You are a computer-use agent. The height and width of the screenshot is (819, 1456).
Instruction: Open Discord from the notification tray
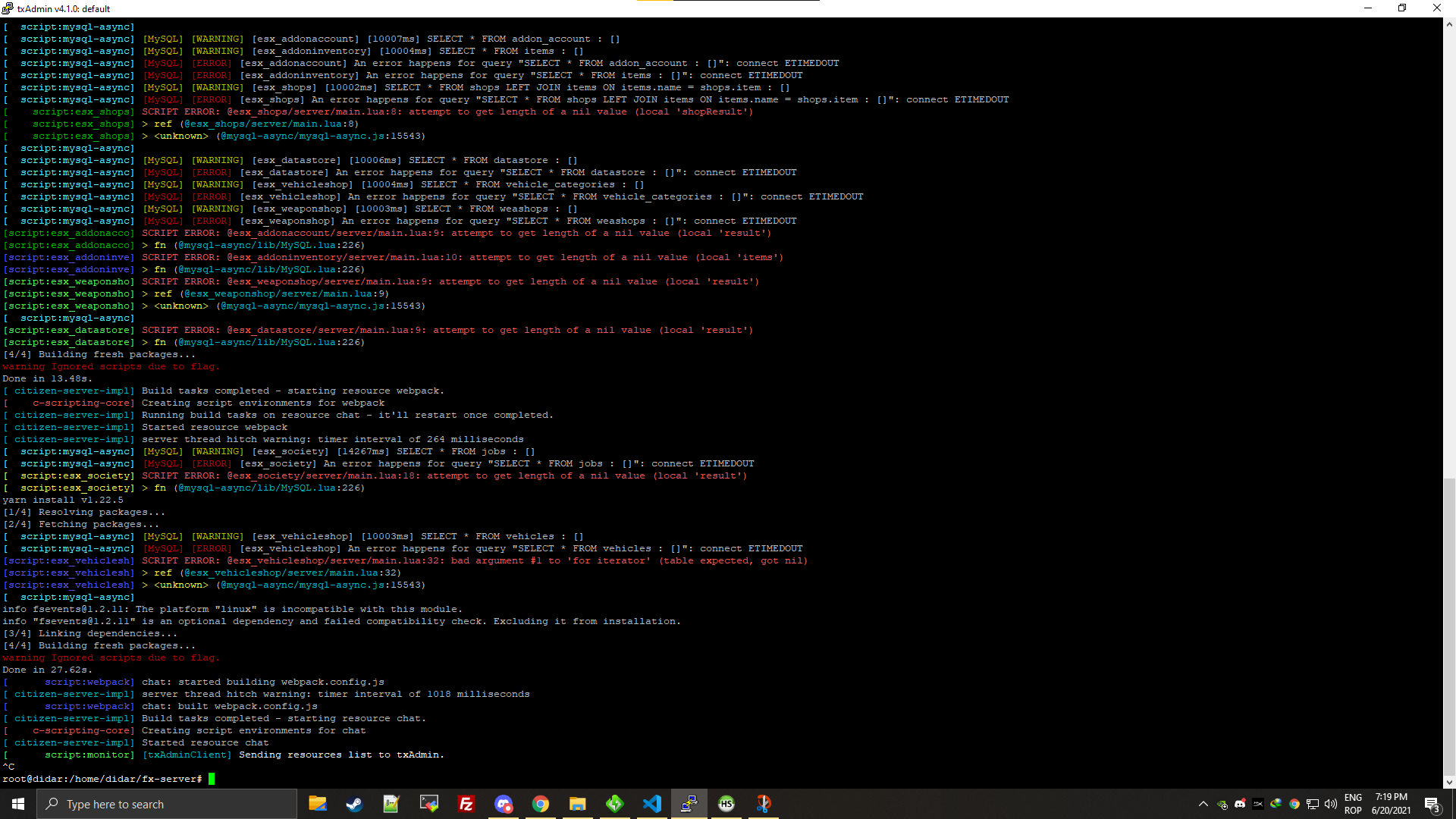coord(1239,804)
